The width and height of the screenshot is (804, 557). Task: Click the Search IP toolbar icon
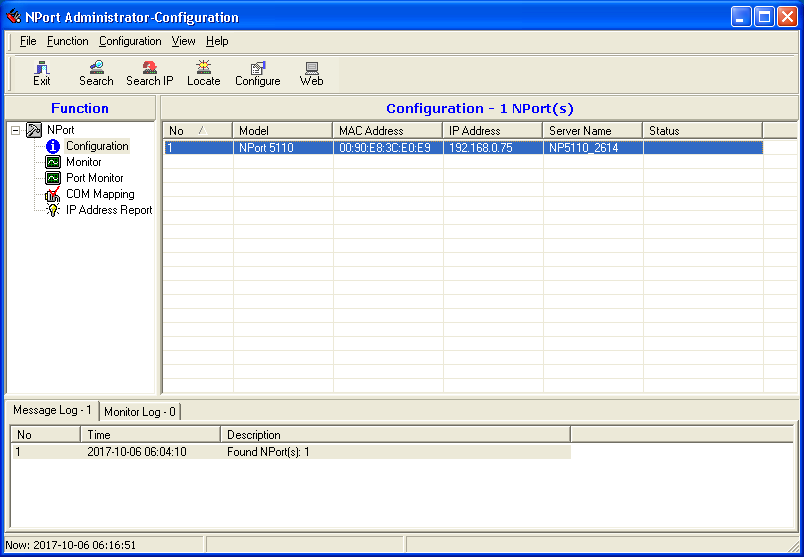(x=150, y=73)
